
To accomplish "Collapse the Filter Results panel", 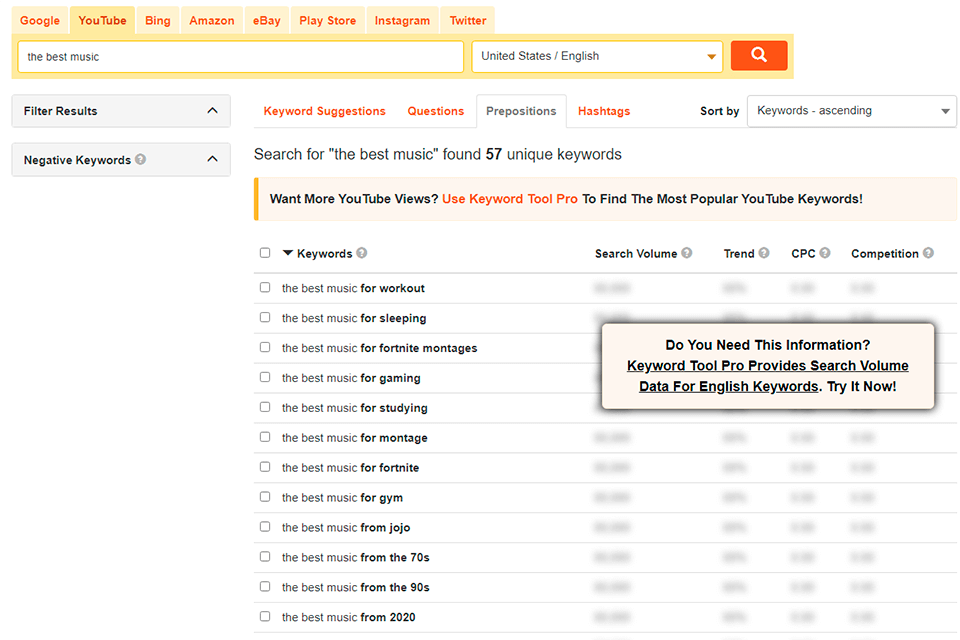I will pos(212,111).
